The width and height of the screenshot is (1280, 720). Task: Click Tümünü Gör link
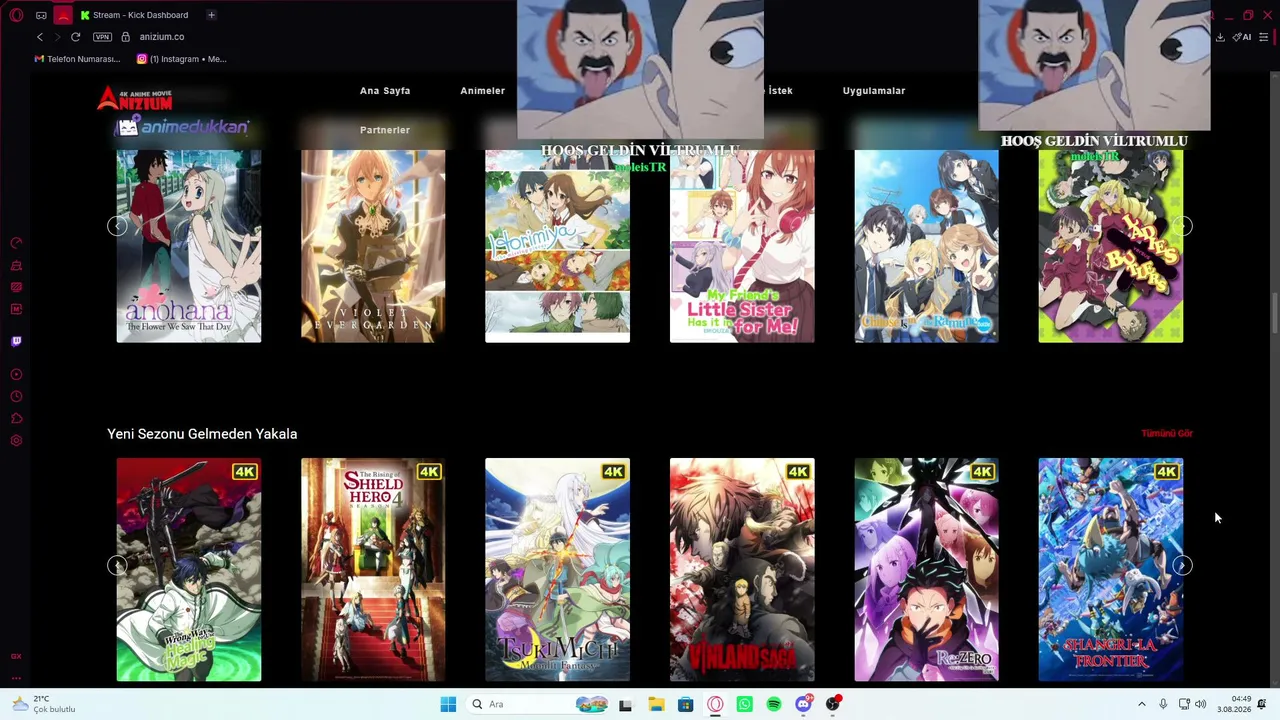coord(1167,433)
